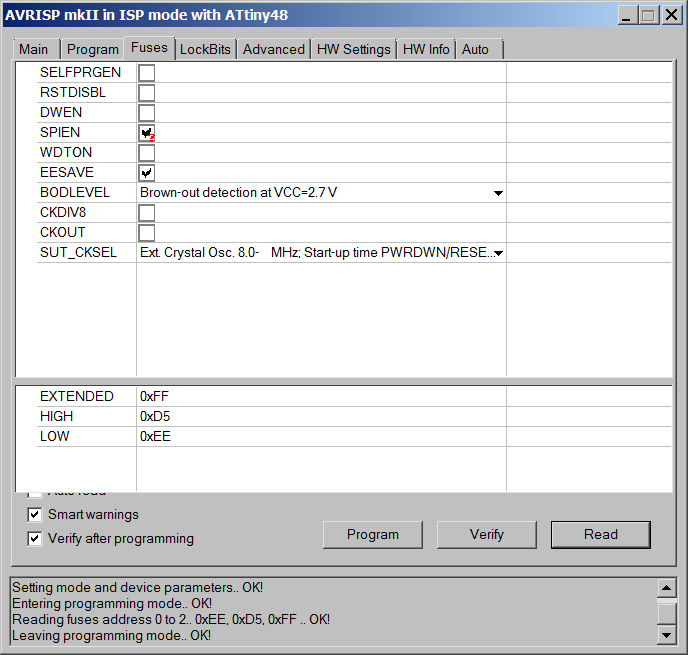The height and width of the screenshot is (655, 688).
Task: Click 'Setting mode and device parameters' log line
Action: coord(137,588)
